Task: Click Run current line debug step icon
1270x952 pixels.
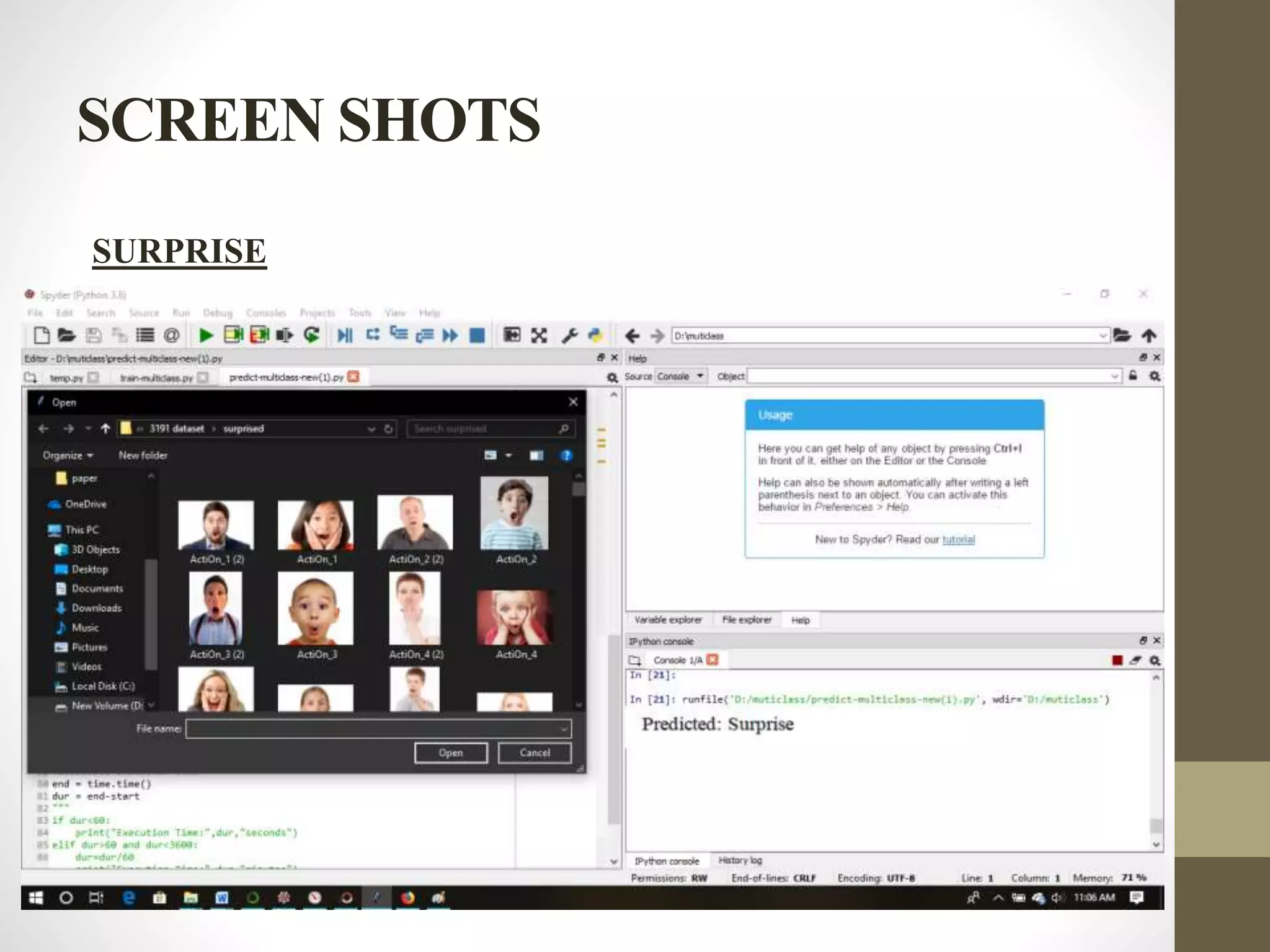Action: tap(372, 335)
